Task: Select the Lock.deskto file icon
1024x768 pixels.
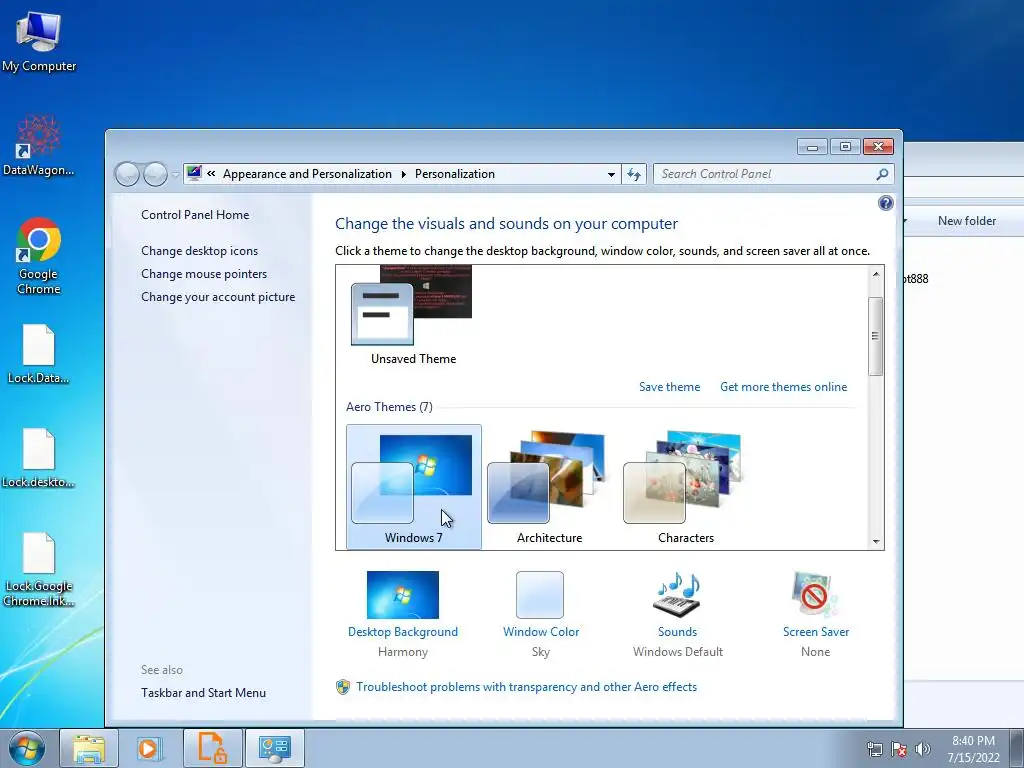Action: [39, 458]
